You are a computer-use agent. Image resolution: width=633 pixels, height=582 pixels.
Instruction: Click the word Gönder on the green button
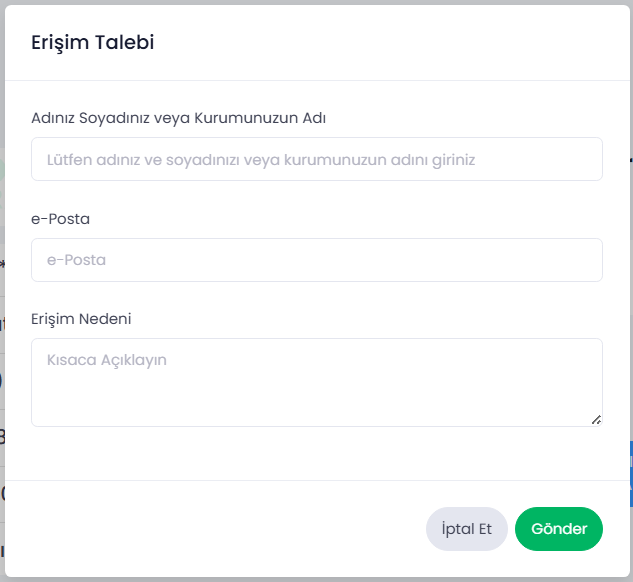[x=559, y=529]
